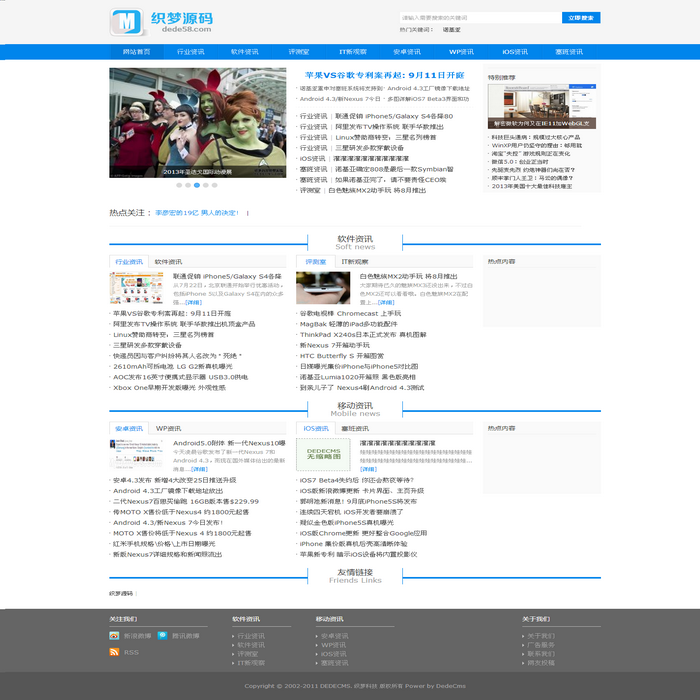Switch to the 行业资讯 tab in Soft news
Viewport: 700px width, 700px height.
click(129, 262)
